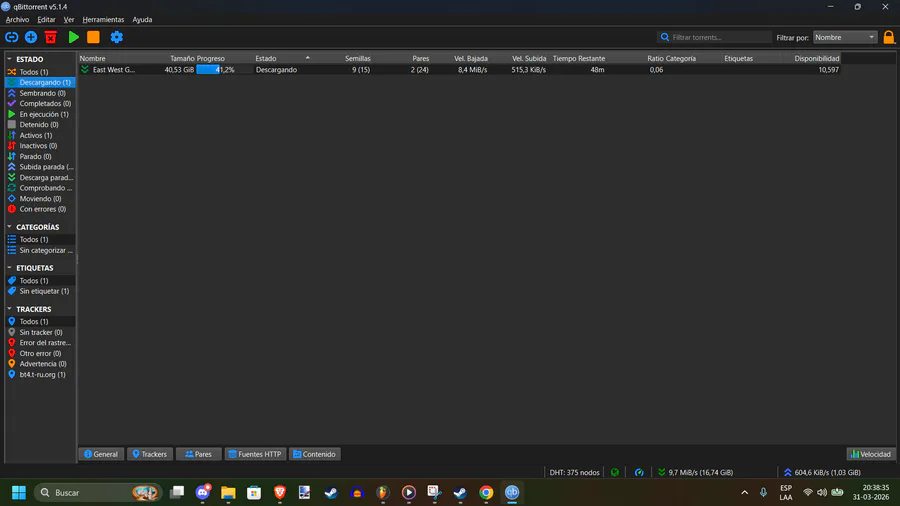
Task: Collapse the CATEGORÍAS section
Action: tap(9, 227)
